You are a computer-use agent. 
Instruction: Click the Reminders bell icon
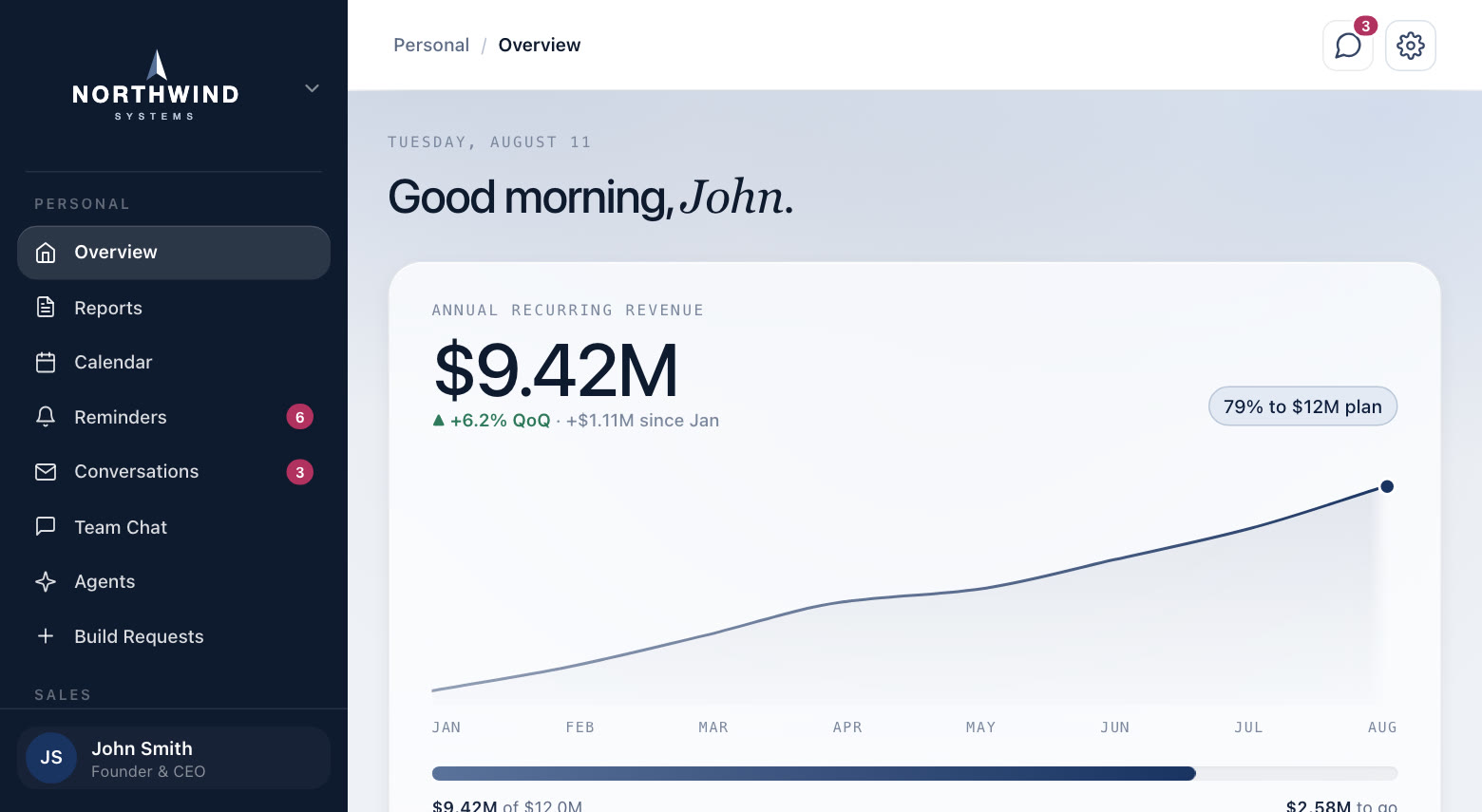[46, 417]
